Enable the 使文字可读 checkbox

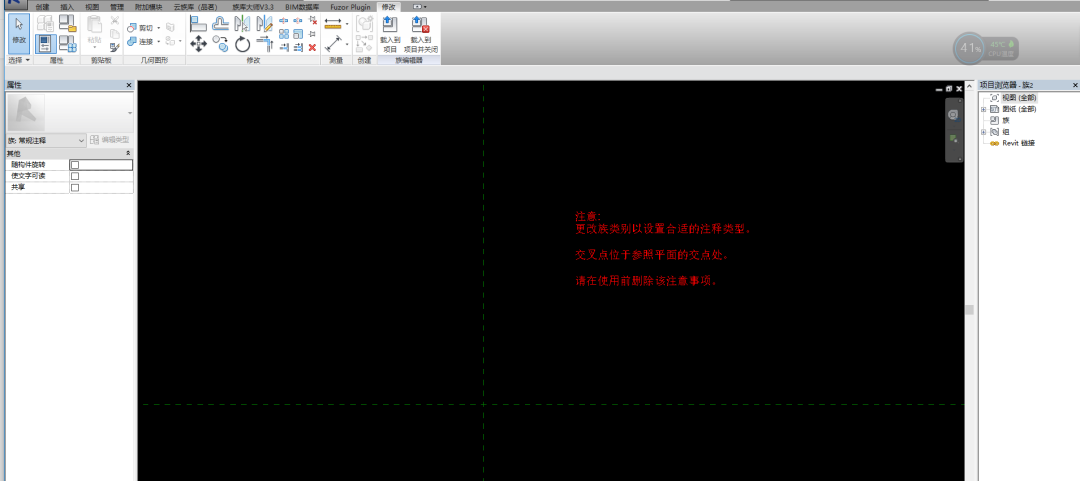coord(75,176)
